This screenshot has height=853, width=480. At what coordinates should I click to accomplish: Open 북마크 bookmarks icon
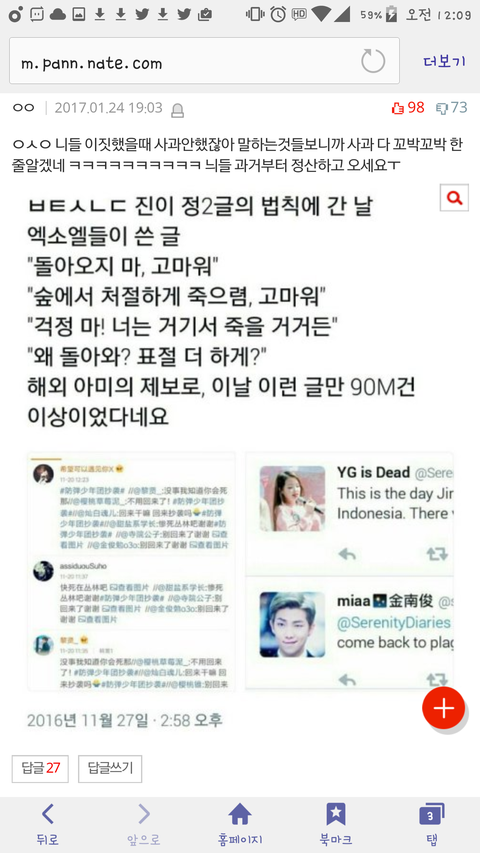click(335, 824)
